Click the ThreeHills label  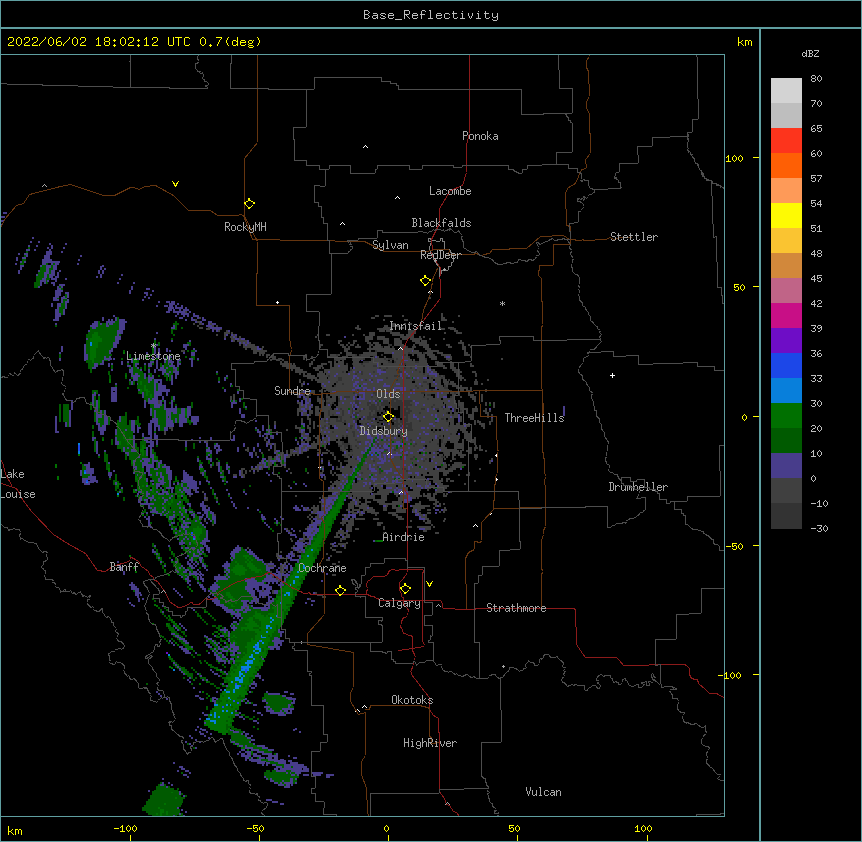coord(534,418)
